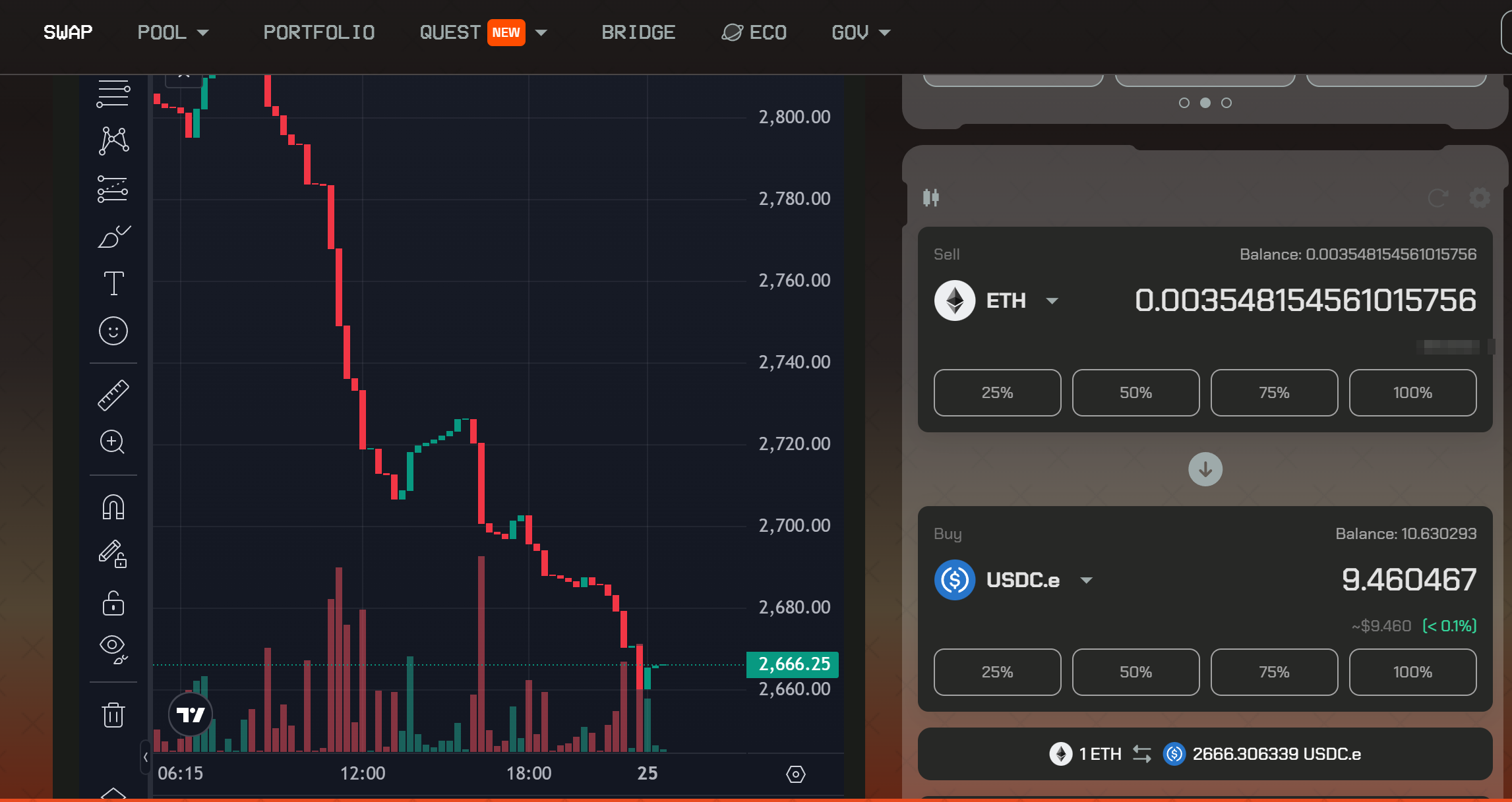Activate the chart zoom-in tool
The height and width of the screenshot is (802, 1512).
[x=113, y=442]
